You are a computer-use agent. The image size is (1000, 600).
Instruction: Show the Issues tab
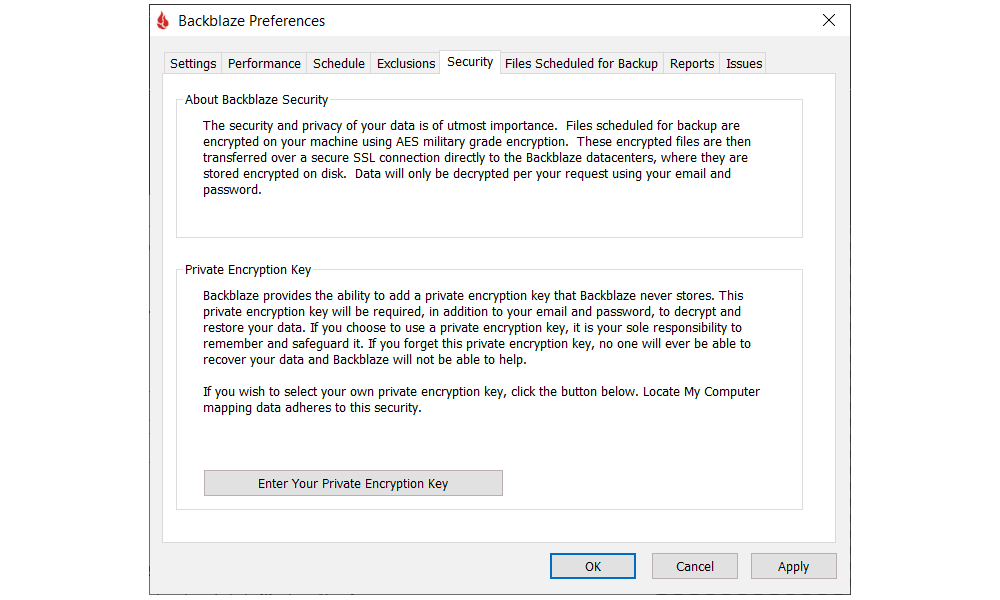744,64
